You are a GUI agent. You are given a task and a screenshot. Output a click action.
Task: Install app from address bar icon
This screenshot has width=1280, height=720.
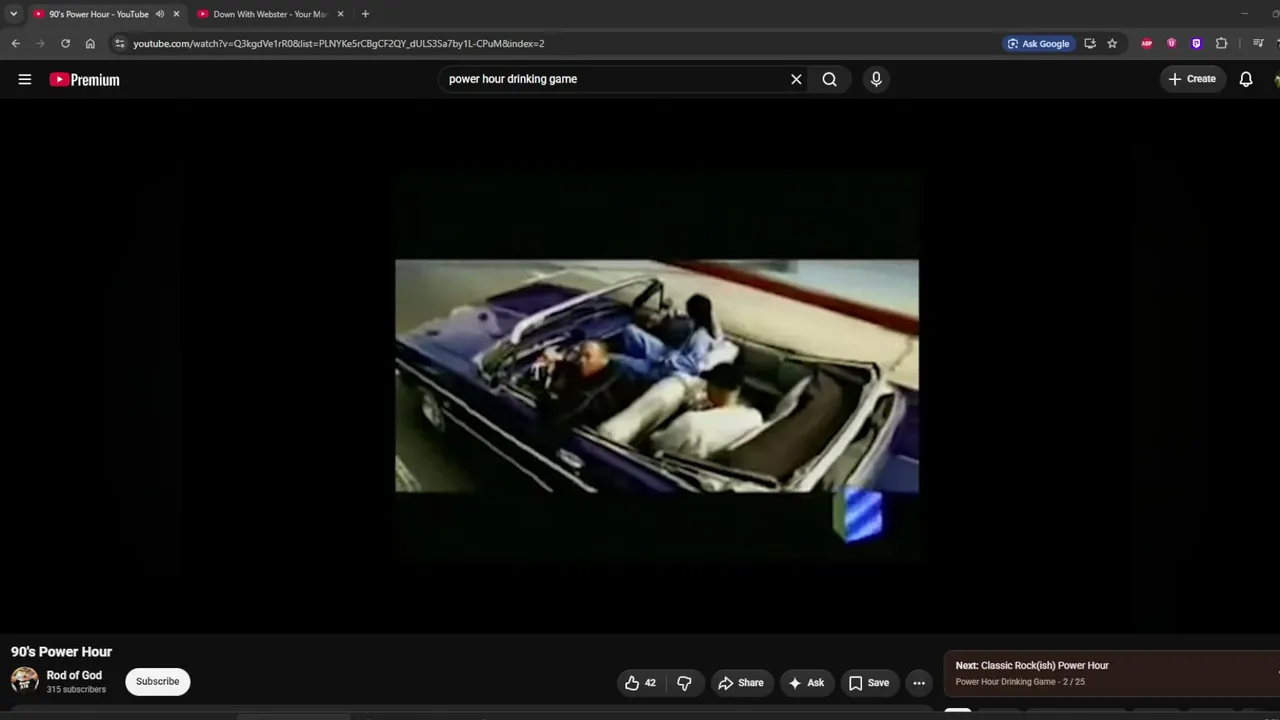tap(1090, 44)
